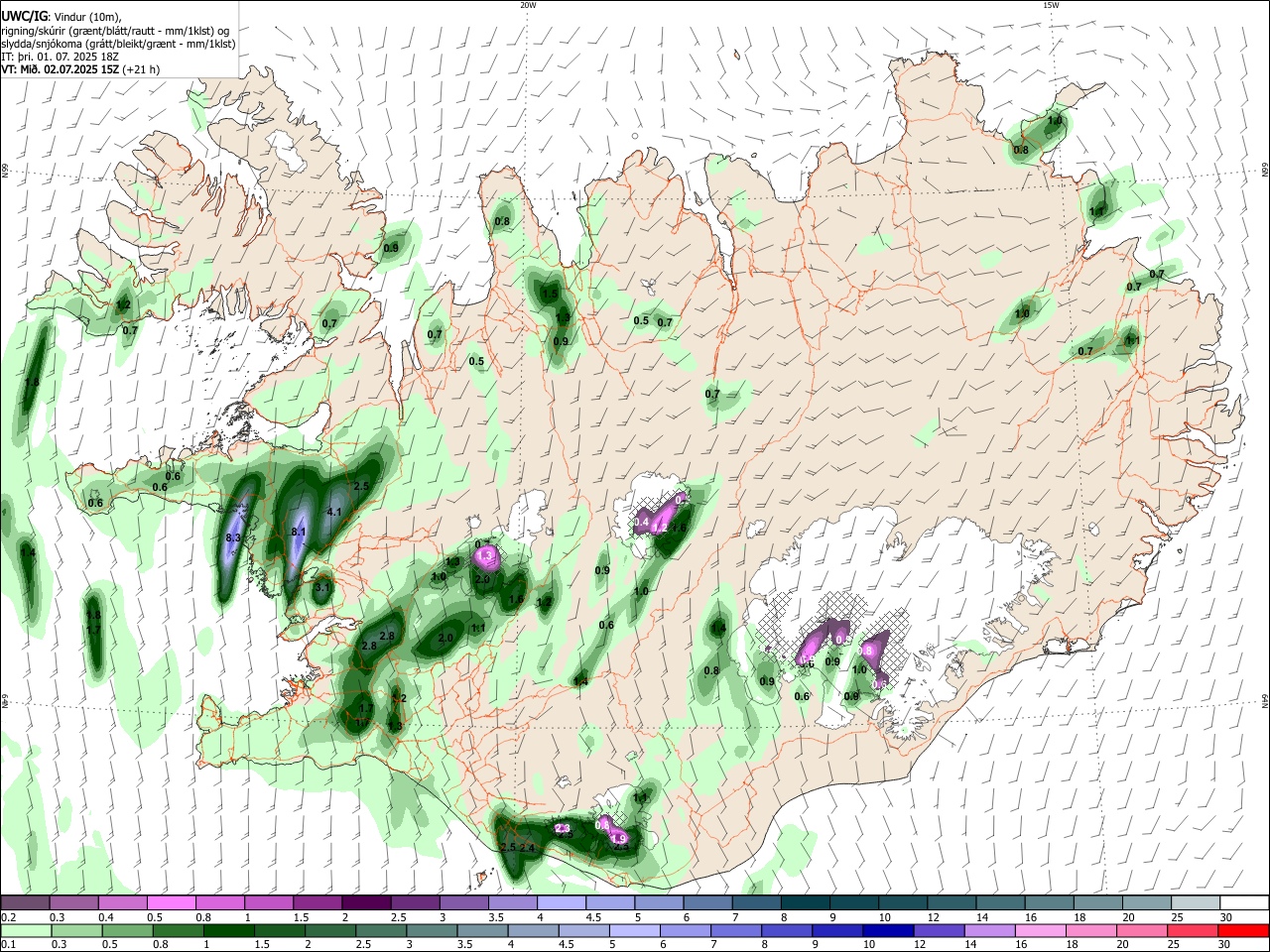Click the 3.1 rainfall value label

pos(321,588)
